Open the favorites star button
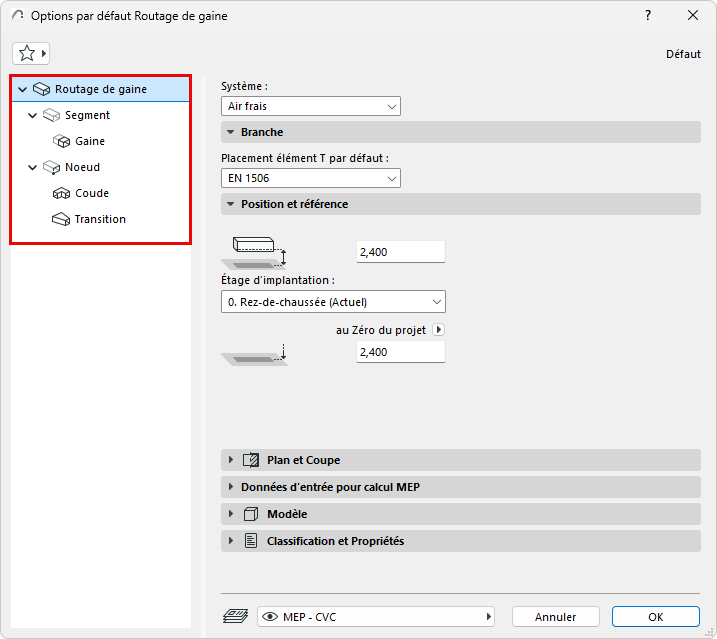The height and width of the screenshot is (639, 717). tap(30, 53)
